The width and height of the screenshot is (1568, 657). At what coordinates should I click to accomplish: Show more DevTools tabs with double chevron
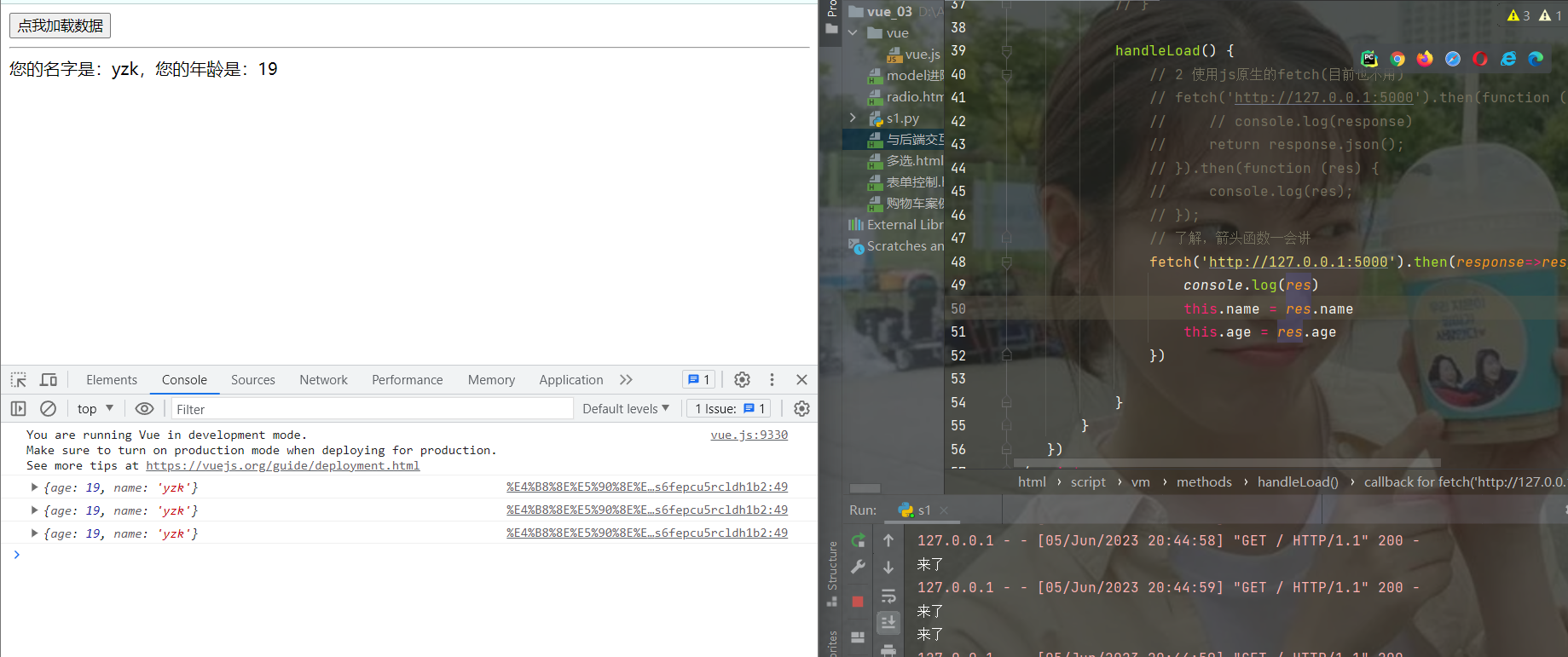click(627, 380)
